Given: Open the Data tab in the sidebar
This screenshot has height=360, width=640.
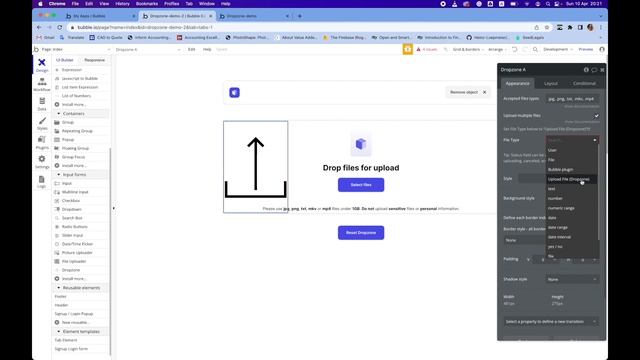Looking at the screenshot, I should click(42, 104).
